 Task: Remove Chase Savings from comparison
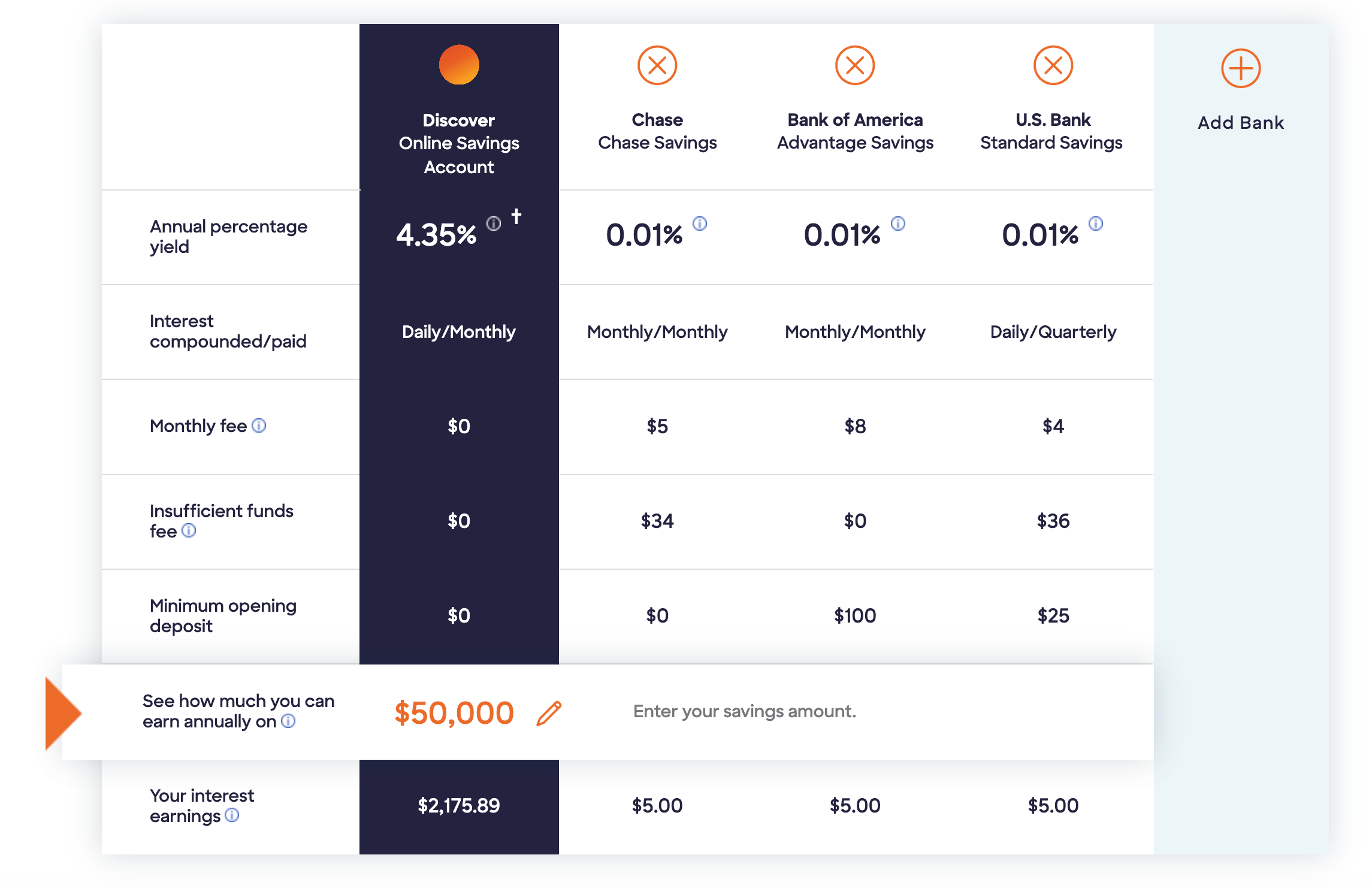click(x=657, y=65)
